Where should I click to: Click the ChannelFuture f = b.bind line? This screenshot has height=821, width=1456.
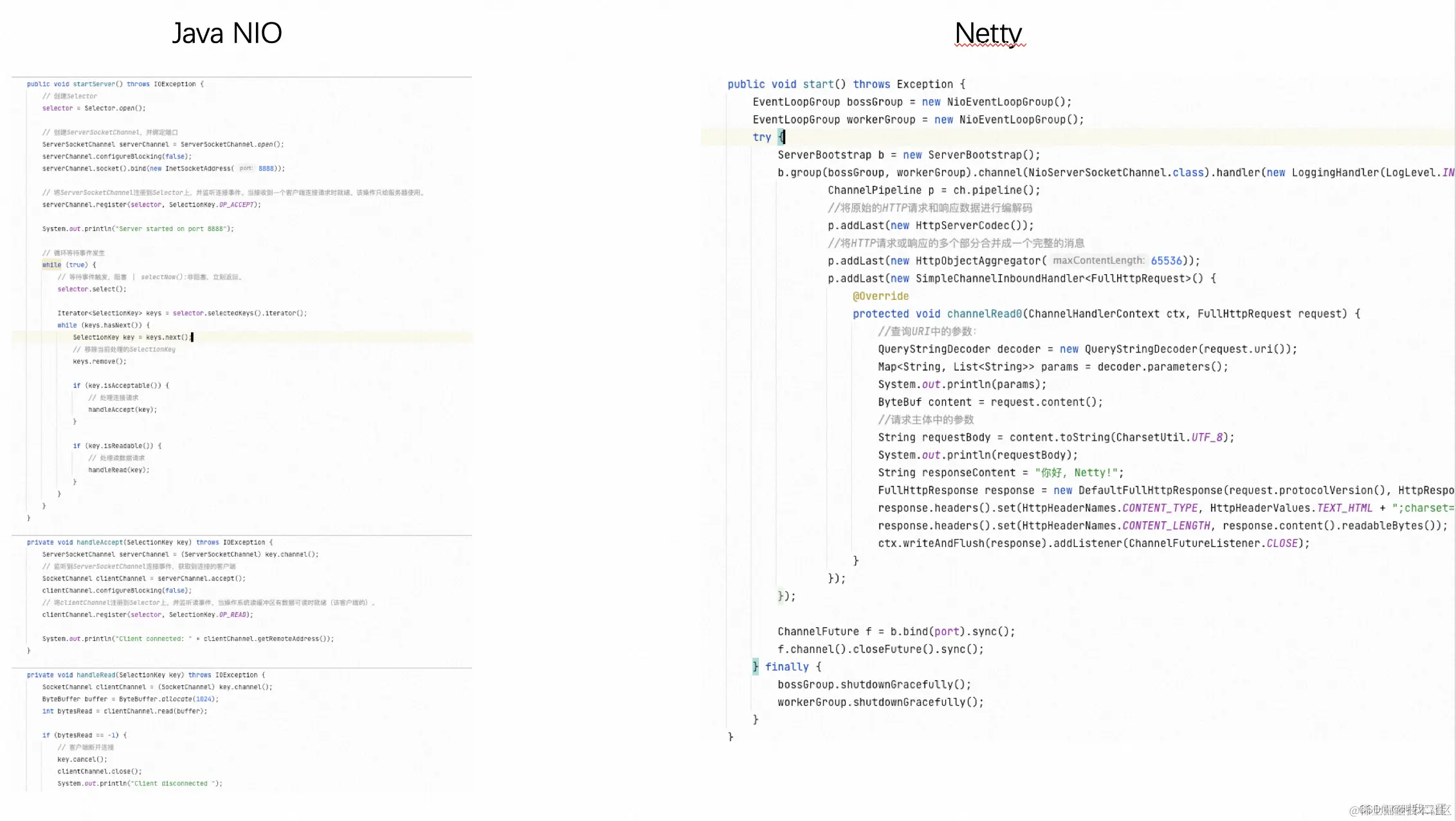pos(896,632)
